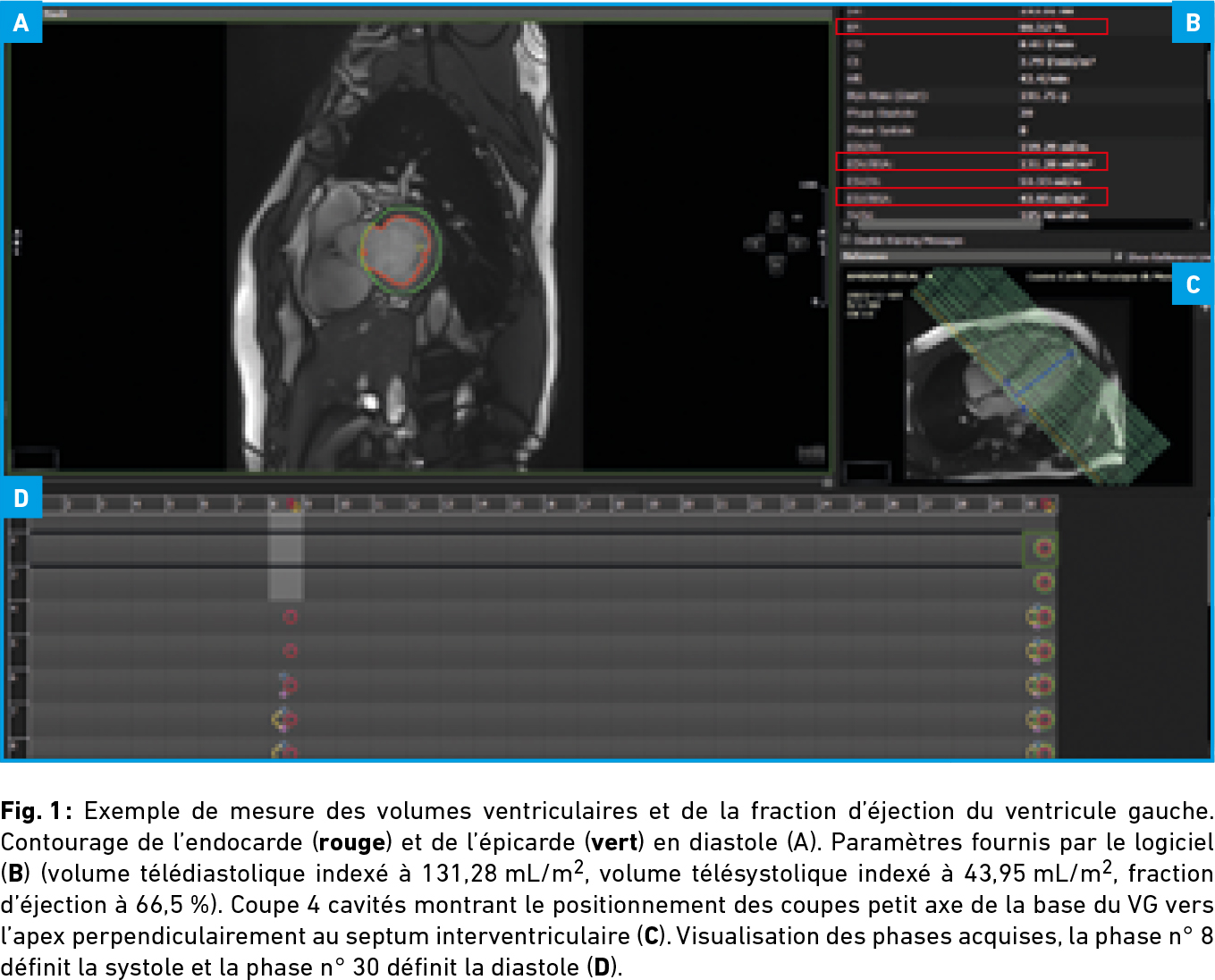Click the ejection fraction row highlighted in red
Image resolution: width=1215 pixels, height=980 pixels.
click(971, 27)
